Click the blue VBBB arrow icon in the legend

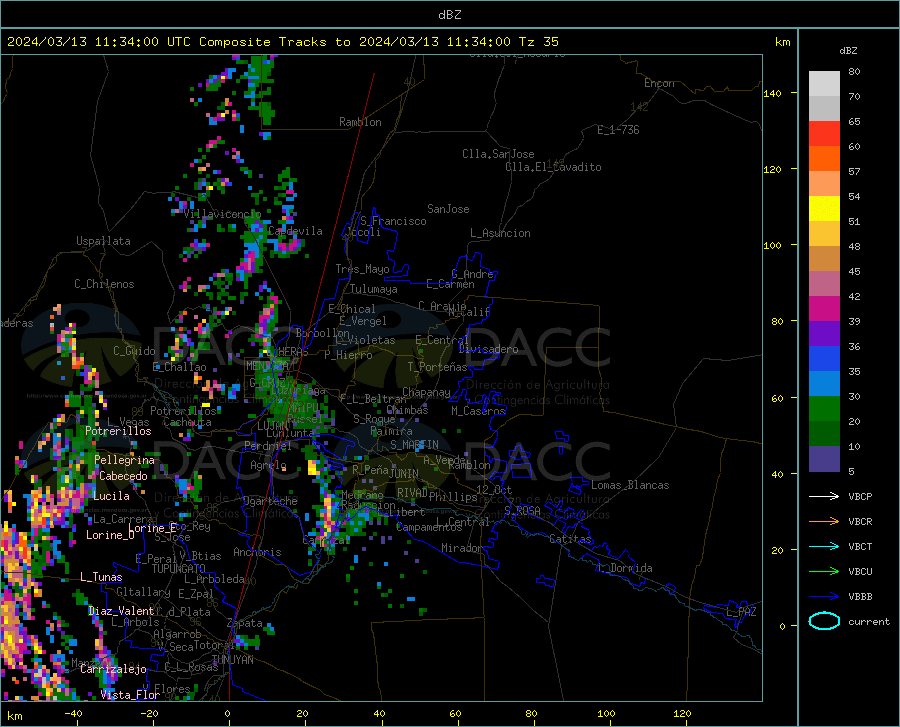point(824,596)
